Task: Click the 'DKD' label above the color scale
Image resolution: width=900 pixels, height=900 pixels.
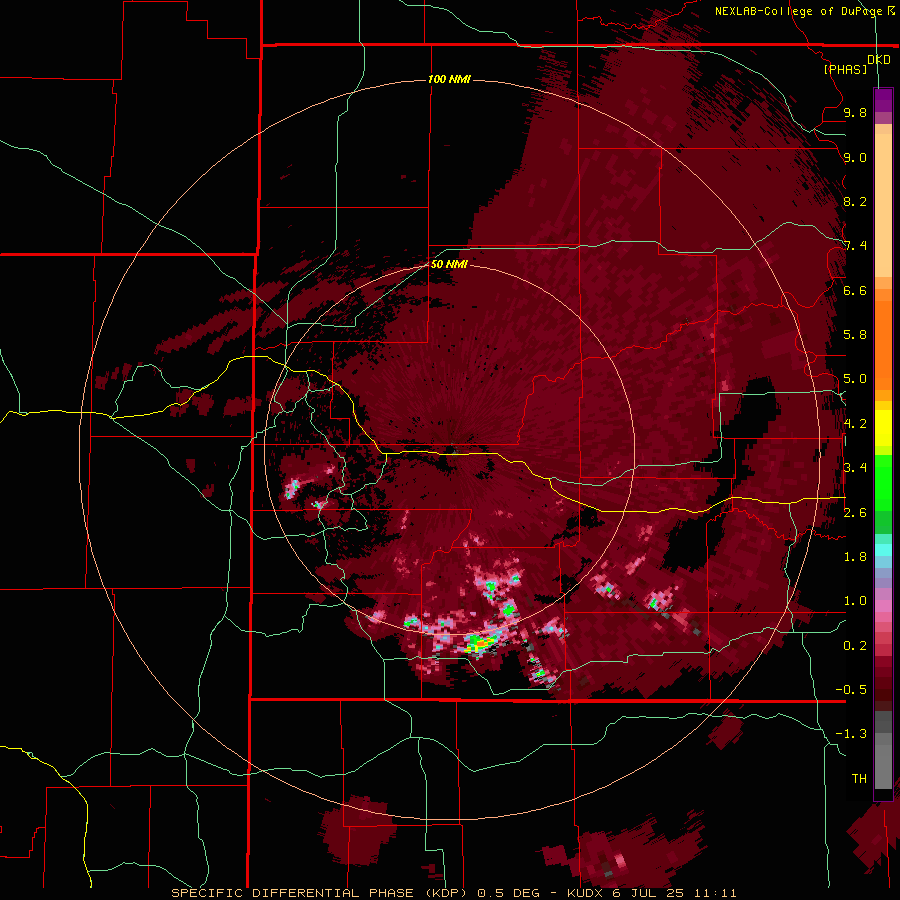Action: [879, 59]
